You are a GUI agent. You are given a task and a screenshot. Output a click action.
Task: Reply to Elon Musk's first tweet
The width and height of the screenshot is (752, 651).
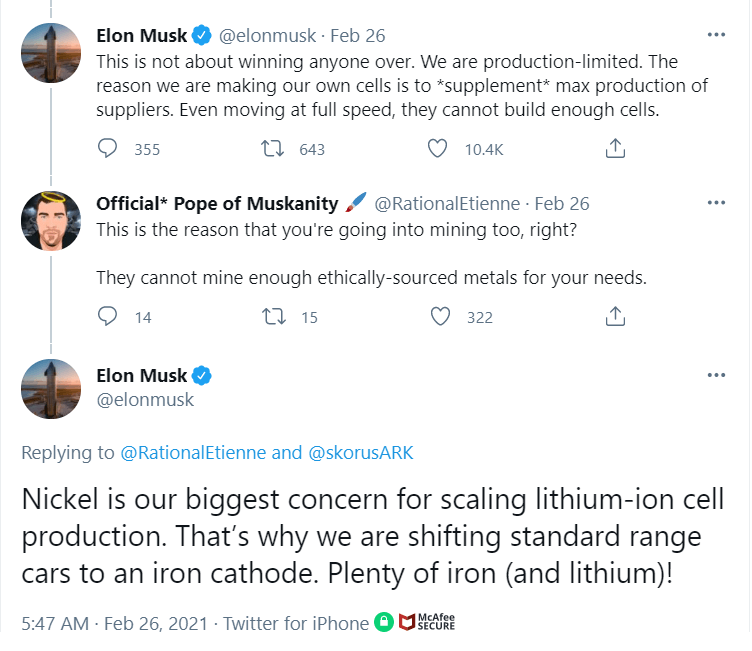click(x=107, y=148)
